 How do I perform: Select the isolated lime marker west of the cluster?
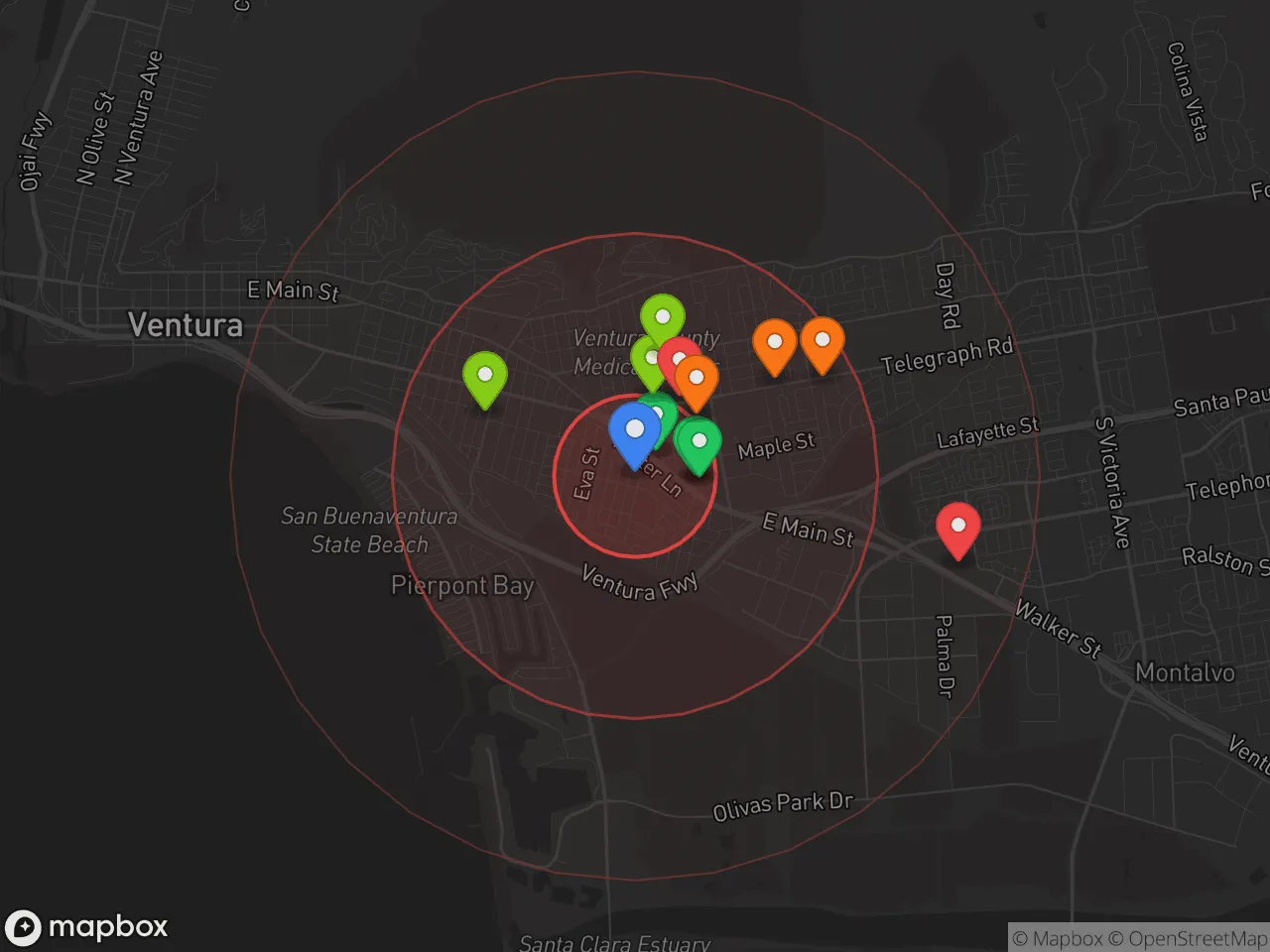coord(485,376)
